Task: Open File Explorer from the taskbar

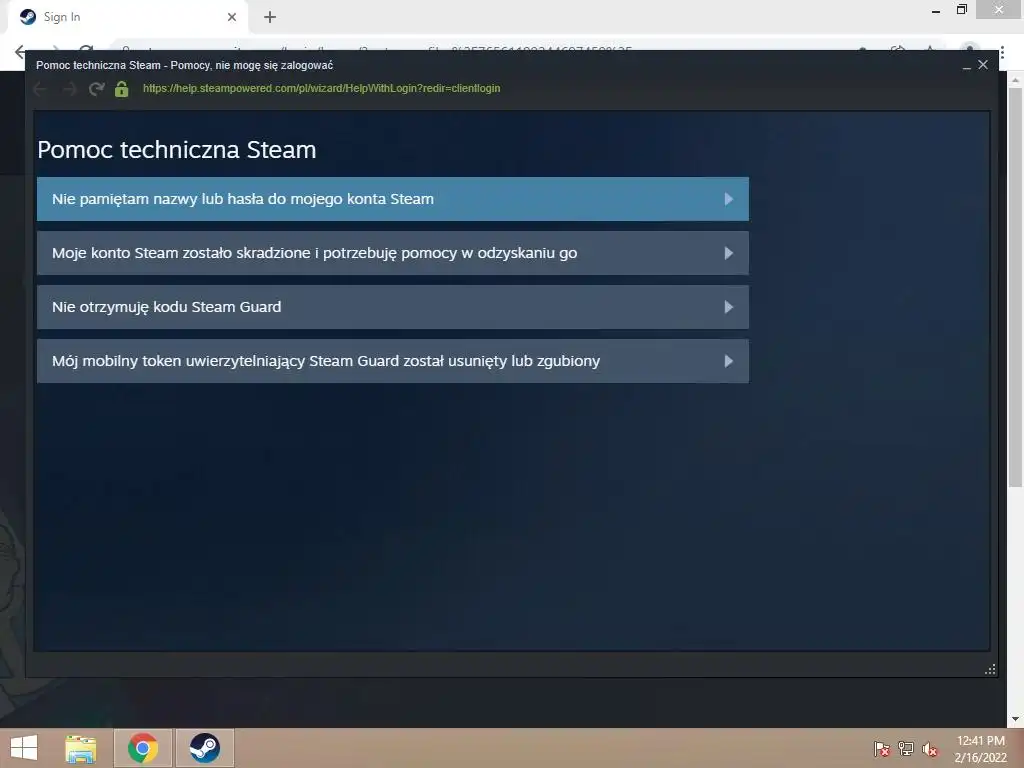Action: [x=81, y=748]
